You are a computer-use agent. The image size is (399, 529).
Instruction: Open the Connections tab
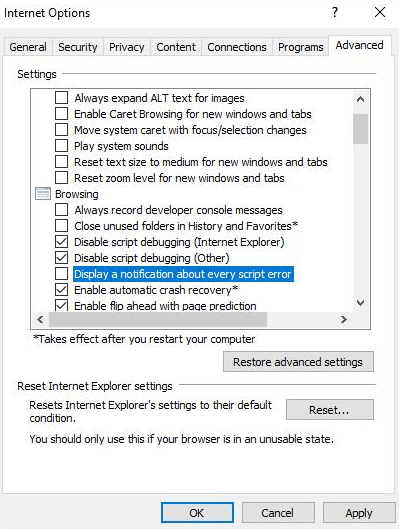click(x=237, y=47)
